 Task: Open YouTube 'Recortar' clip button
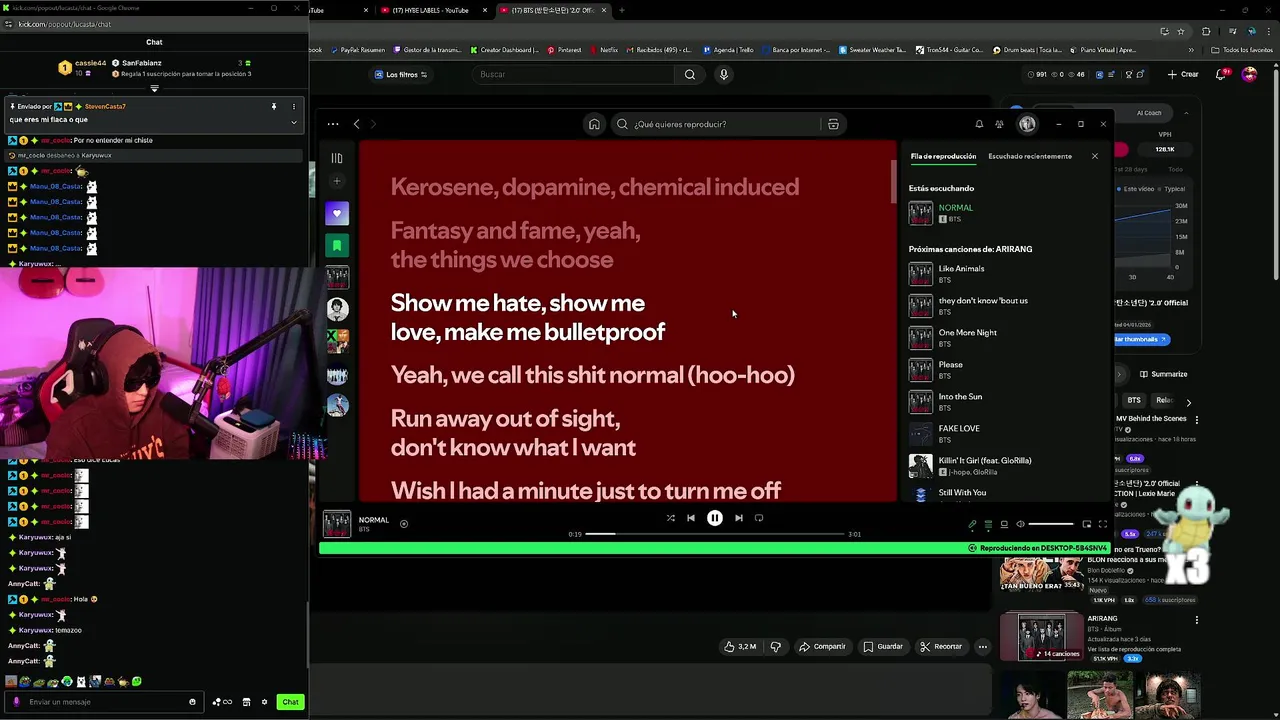pos(941,647)
